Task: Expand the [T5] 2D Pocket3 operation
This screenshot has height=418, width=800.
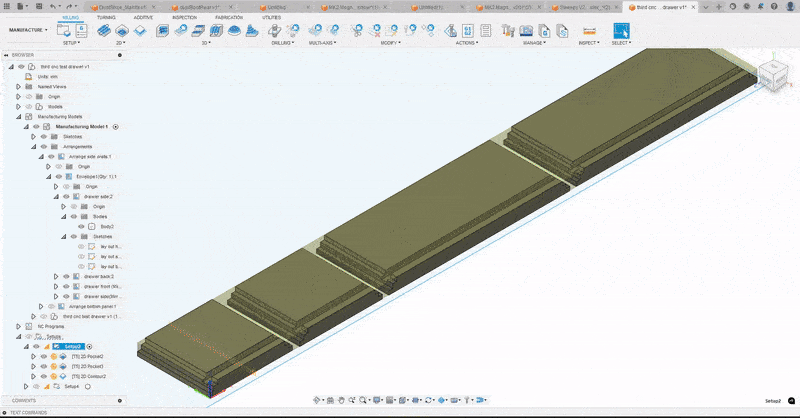Action: coord(34,366)
